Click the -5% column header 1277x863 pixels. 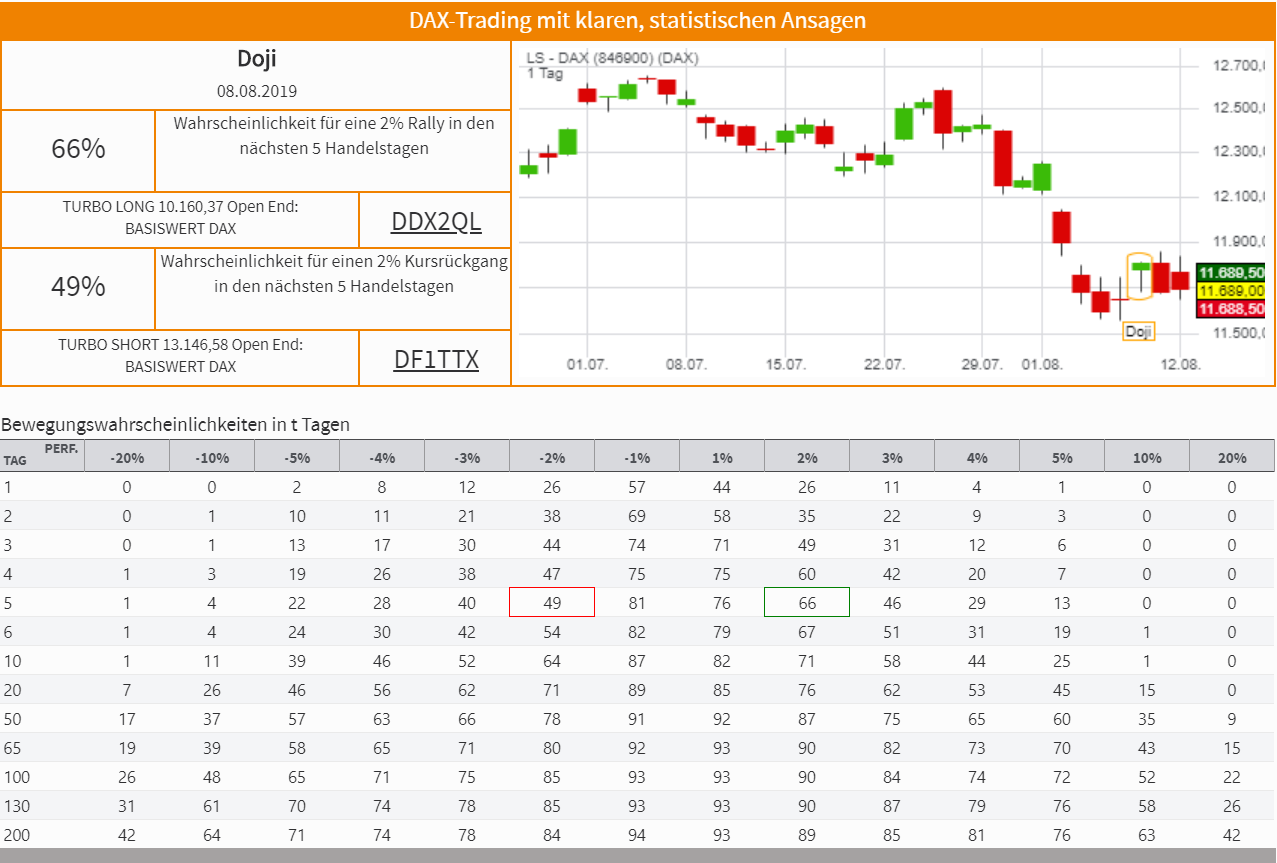coord(297,458)
